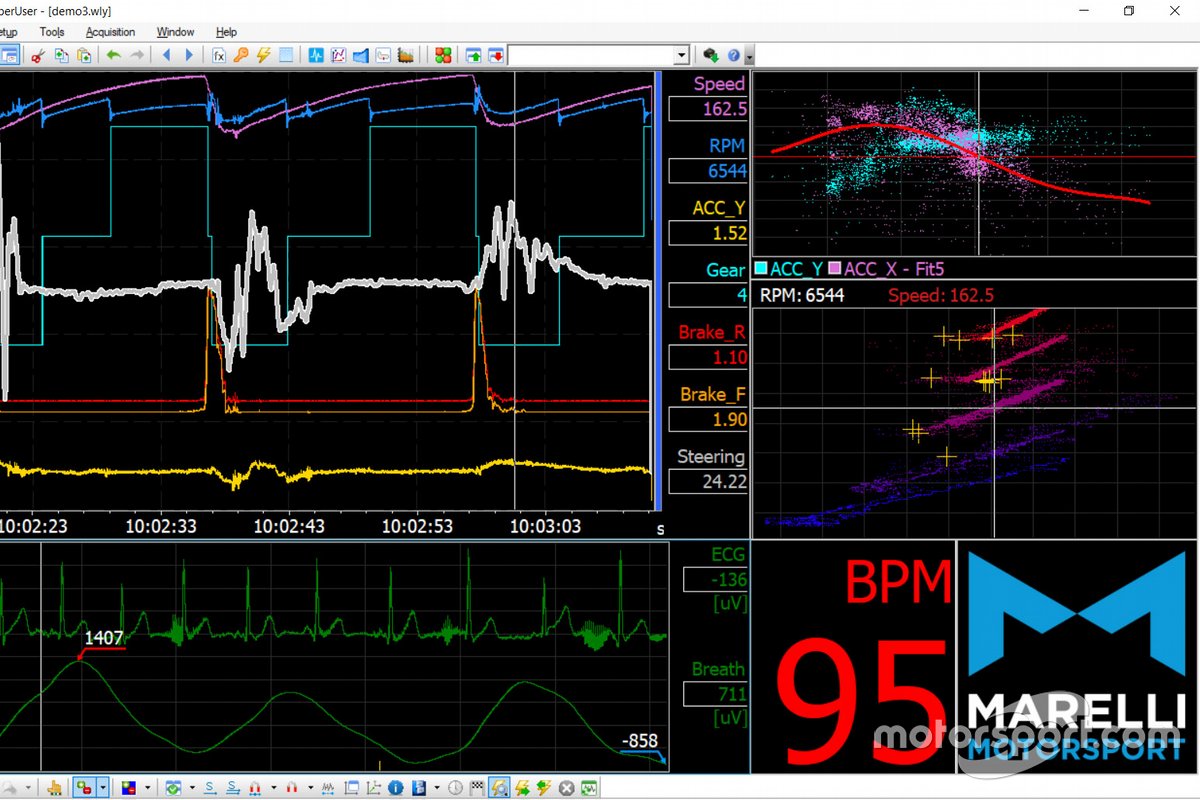Screen dimensions: 1200x800
Task: Click the ACC_X pink legend swatch
Action: coord(834,269)
